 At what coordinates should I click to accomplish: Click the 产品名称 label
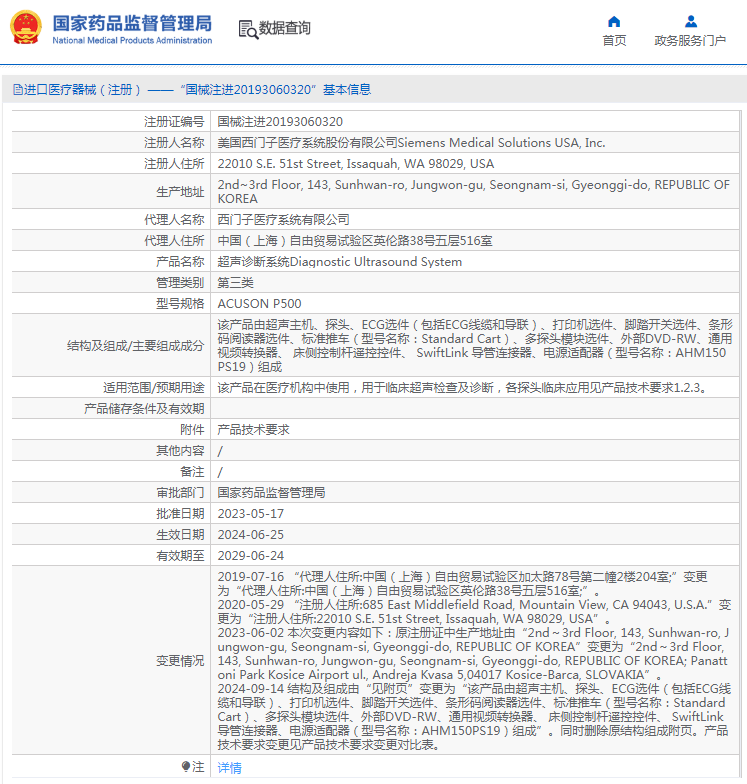coord(180,262)
